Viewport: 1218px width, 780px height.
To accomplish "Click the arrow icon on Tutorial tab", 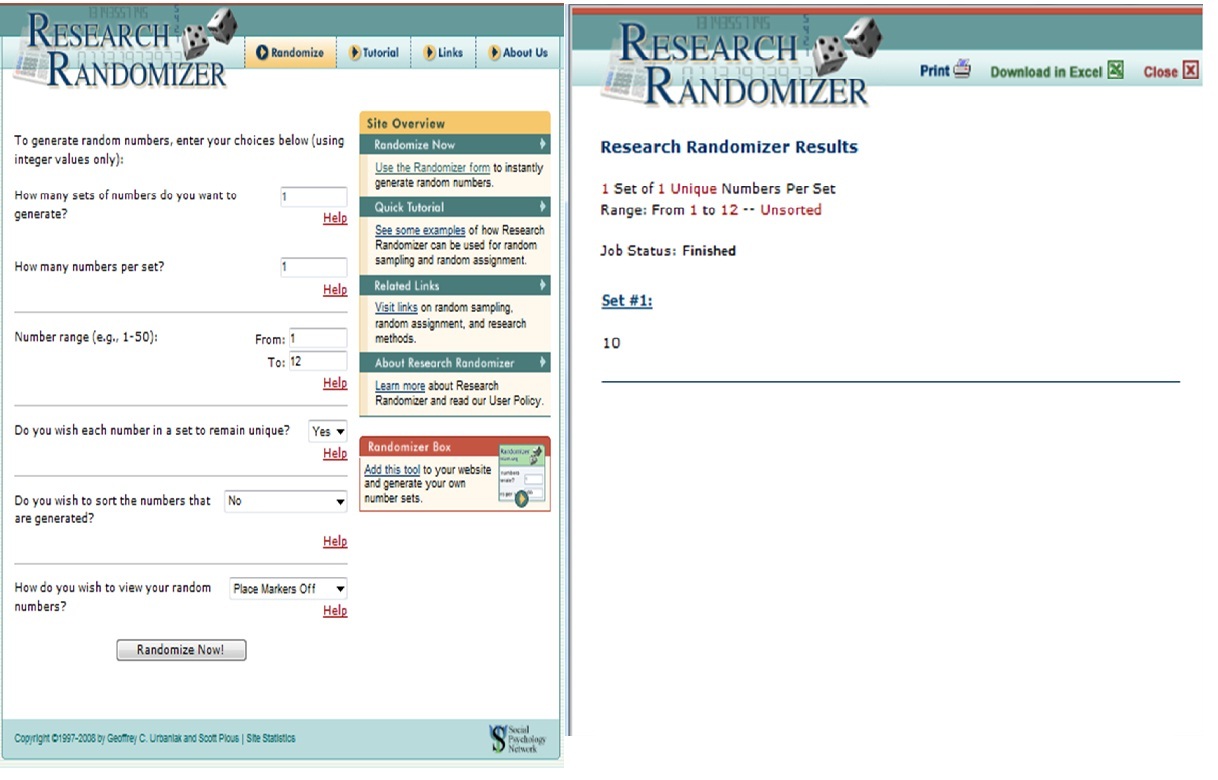I will pyautogui.click(x=354, y=53).
